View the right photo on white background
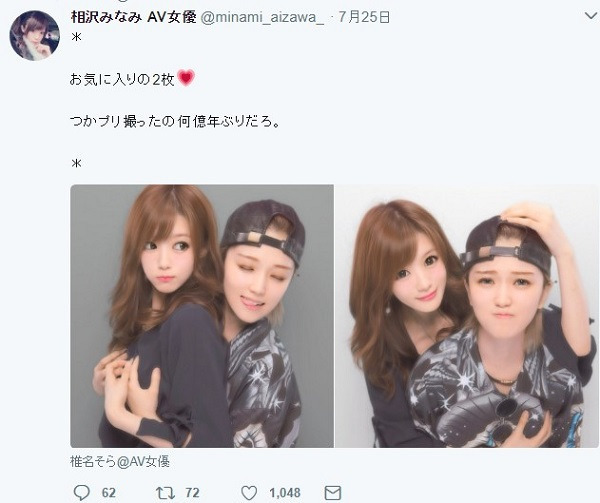This screenshot has width=600, height=503. point(467,316)
